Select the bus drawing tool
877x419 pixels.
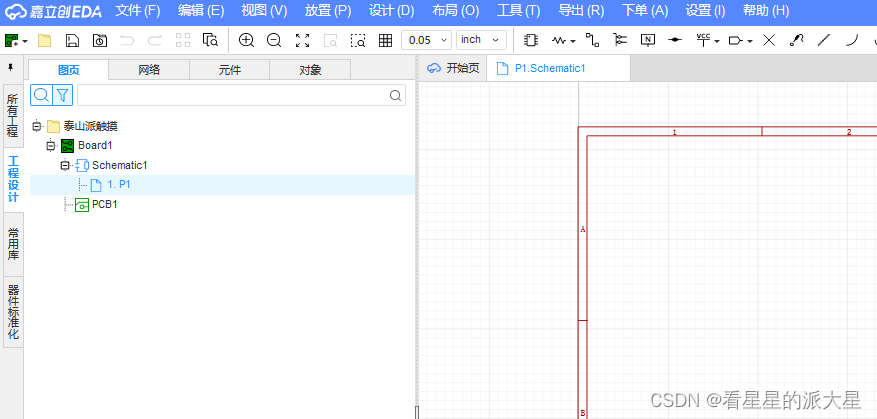click(620, 40)
